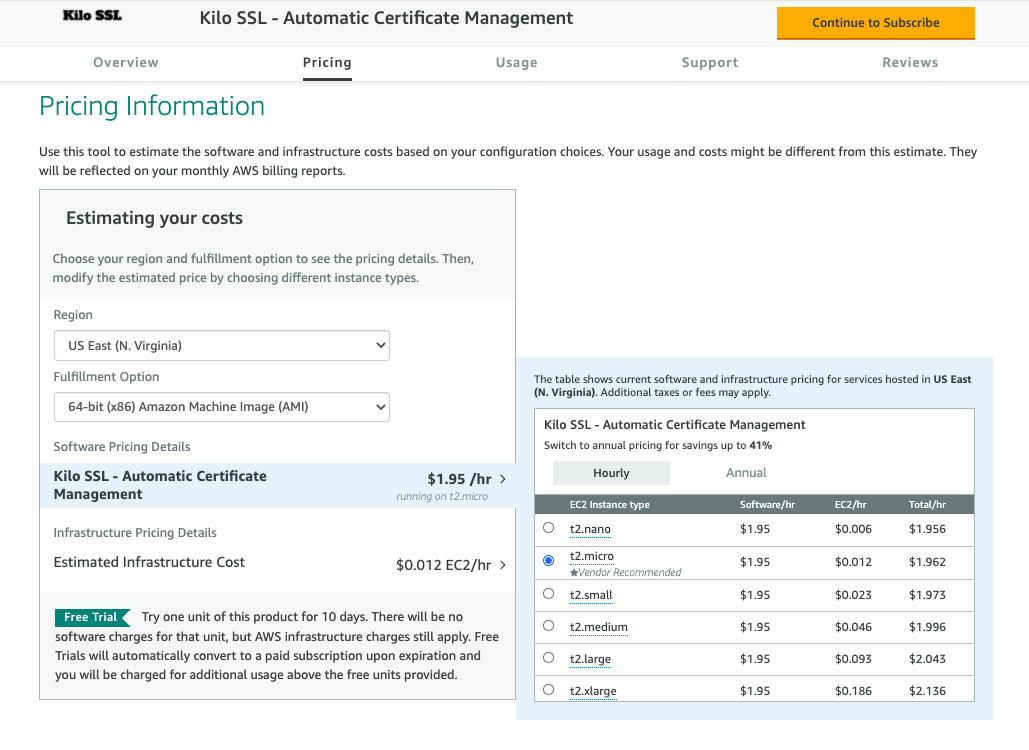
Task: Select the t2.nano radio button
Action: 548,528
